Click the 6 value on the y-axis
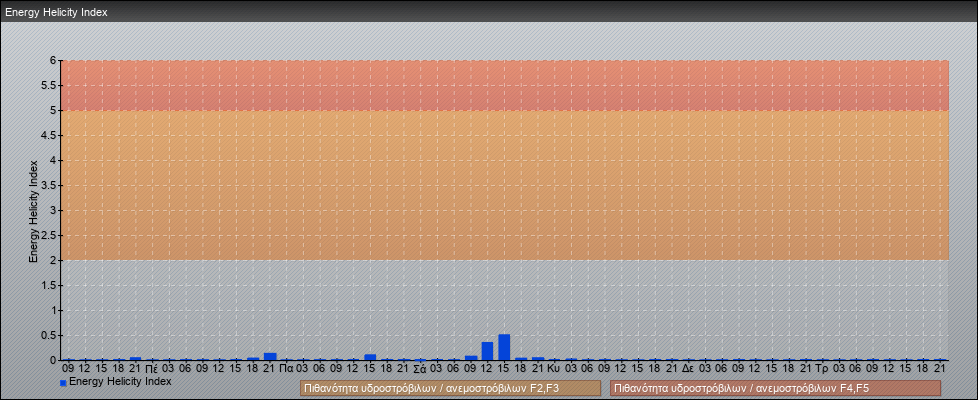Image resolution: width=978 pixels, height=400 pixels. pyautogui.click(x=53, y=61)
